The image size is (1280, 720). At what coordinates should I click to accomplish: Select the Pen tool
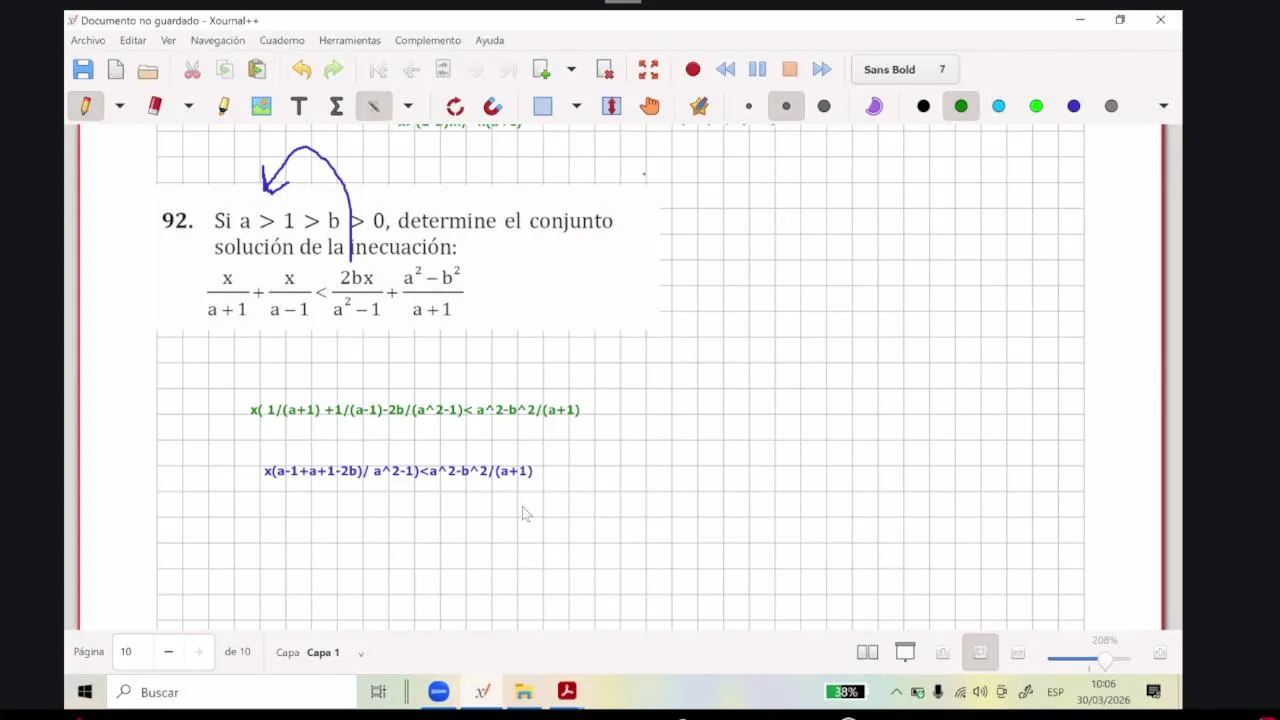(x=85, y=106)
